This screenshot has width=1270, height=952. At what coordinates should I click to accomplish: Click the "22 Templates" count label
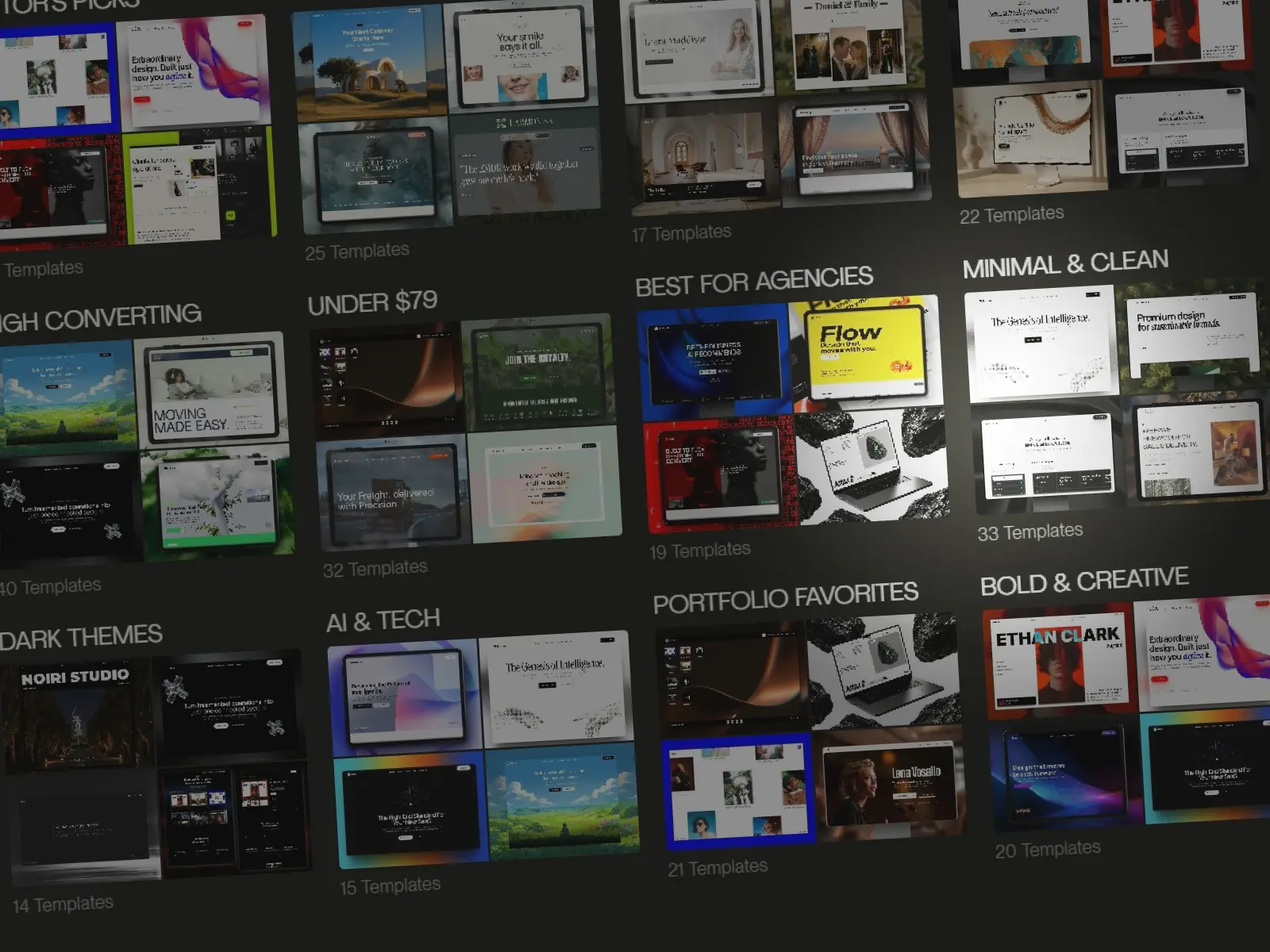(1012, 214)
